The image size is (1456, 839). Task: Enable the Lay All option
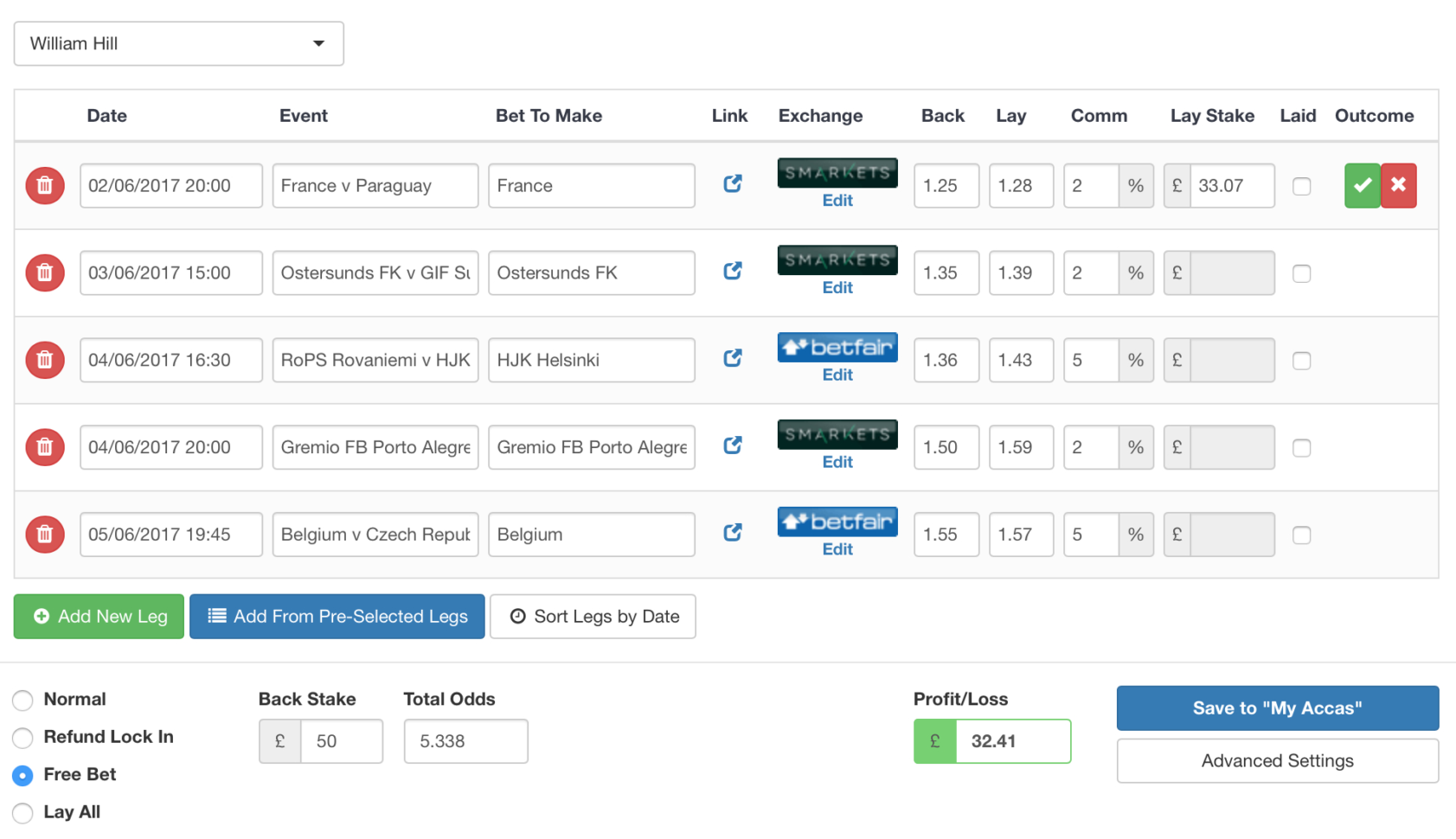(x=22, y=812)
